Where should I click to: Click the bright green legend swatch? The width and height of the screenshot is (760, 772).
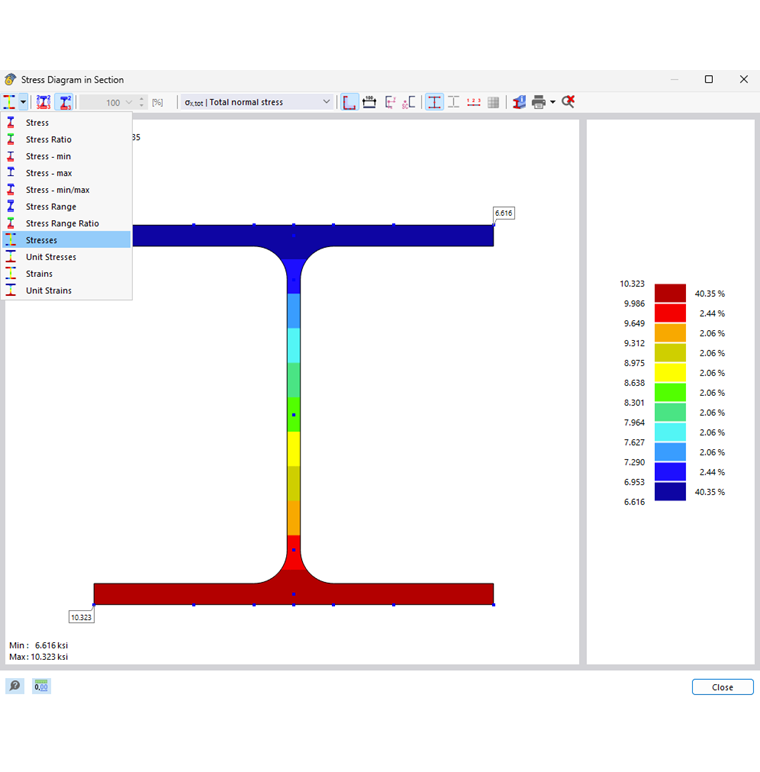(670, 392)
